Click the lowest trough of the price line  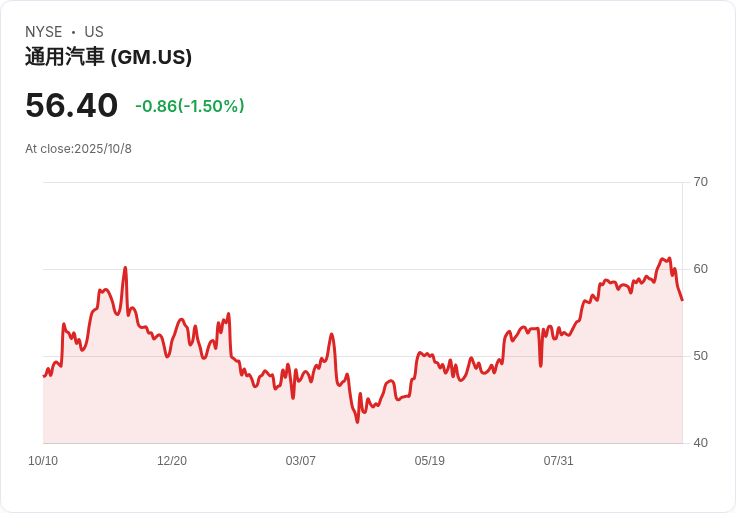click(x=357, y=422)
